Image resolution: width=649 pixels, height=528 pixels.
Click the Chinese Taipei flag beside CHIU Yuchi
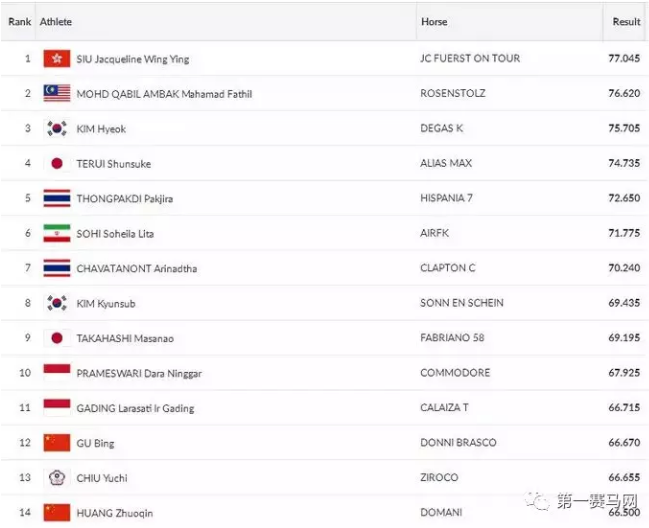[56, 478]
